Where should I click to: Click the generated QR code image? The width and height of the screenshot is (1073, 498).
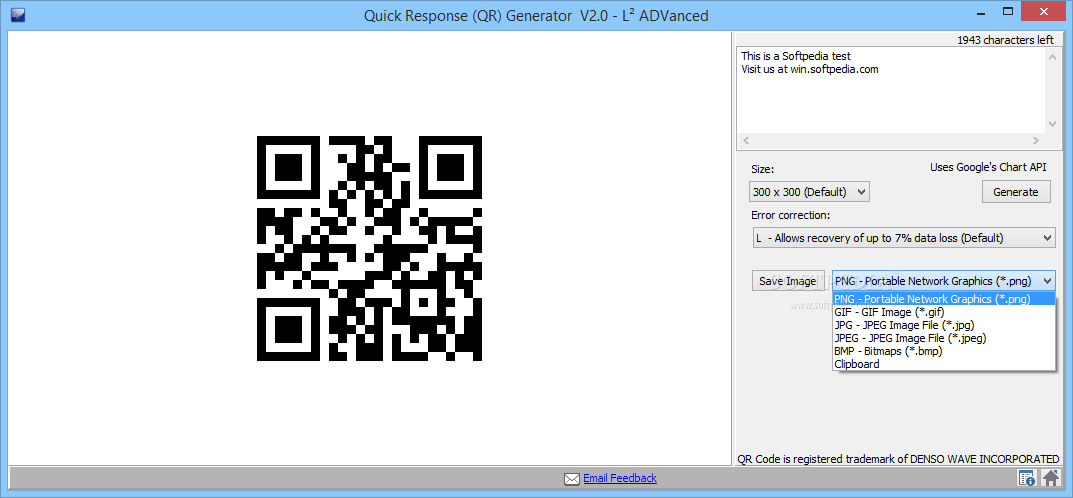(370, 248)
